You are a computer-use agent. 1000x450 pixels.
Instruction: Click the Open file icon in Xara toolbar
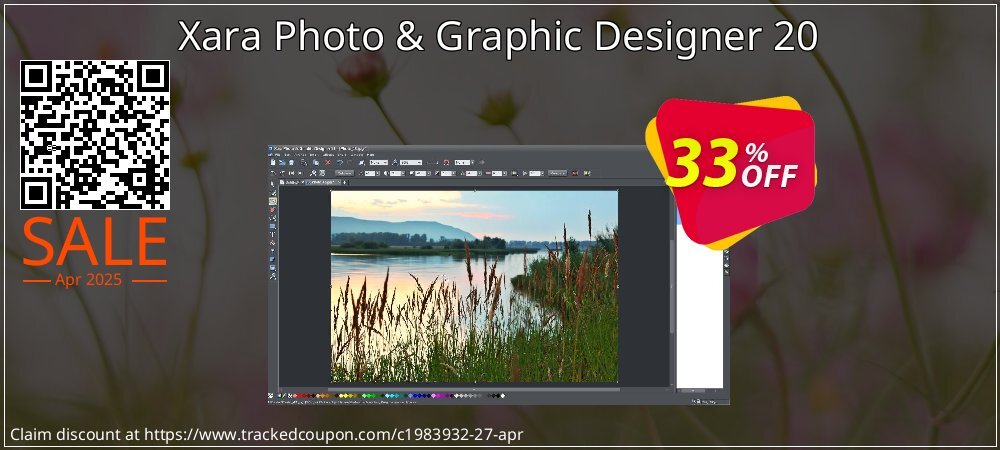click(x=282, y=163)
